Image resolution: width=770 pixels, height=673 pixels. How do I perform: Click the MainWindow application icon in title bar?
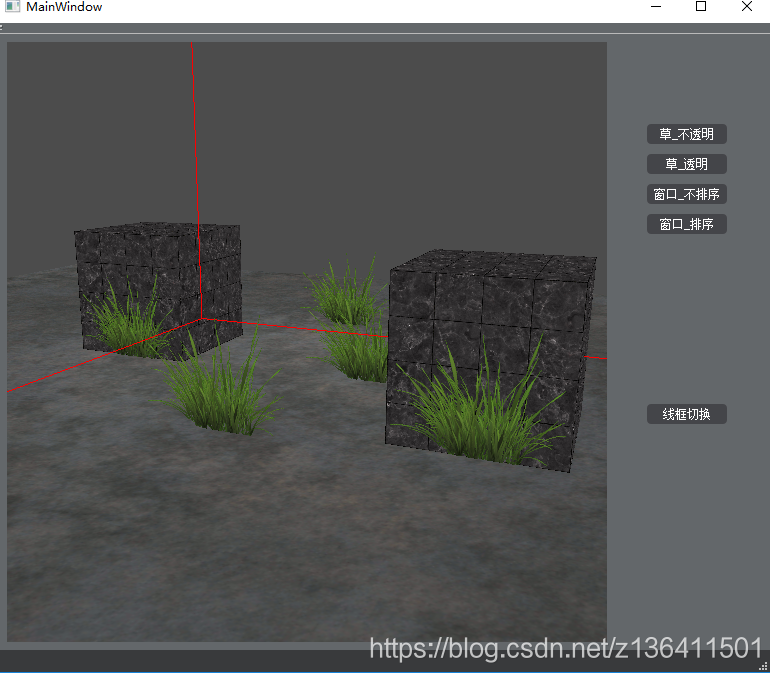click(x=12, y=6)
